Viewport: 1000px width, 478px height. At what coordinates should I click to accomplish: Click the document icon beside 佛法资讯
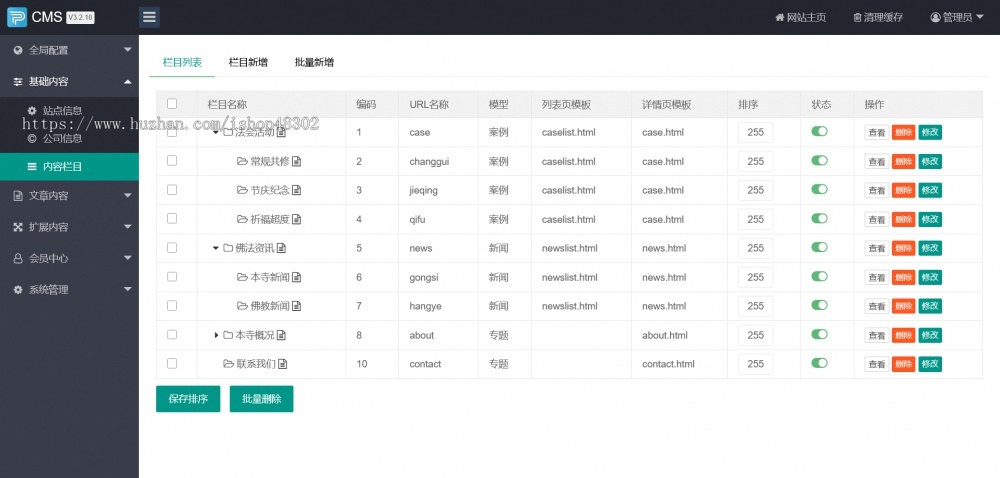pos(281,248)
